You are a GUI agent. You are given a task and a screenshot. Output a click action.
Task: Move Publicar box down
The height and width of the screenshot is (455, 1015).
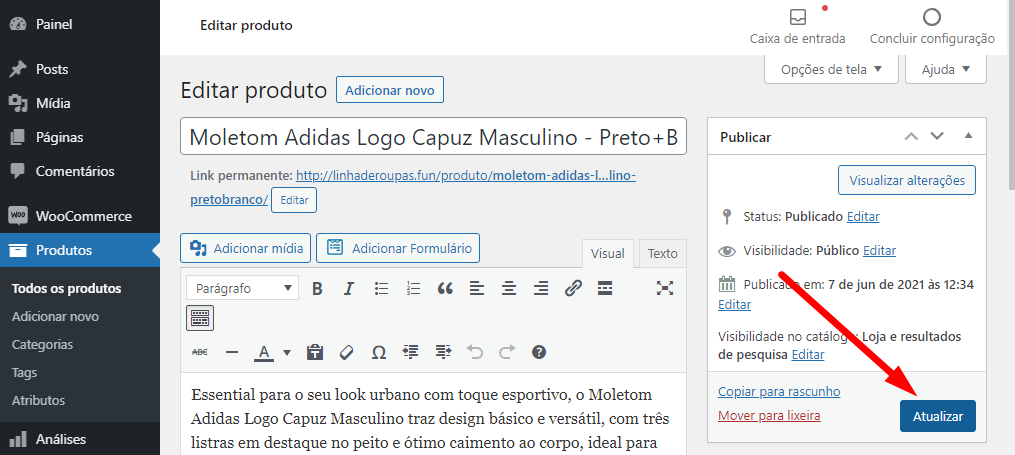coord(937,137)
